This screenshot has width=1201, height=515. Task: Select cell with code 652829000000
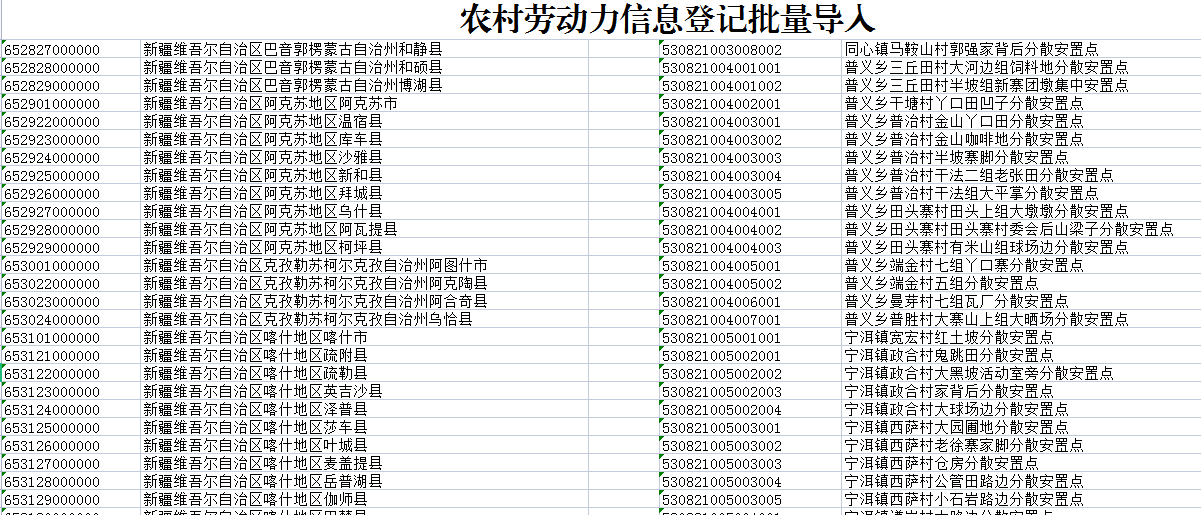71,86
